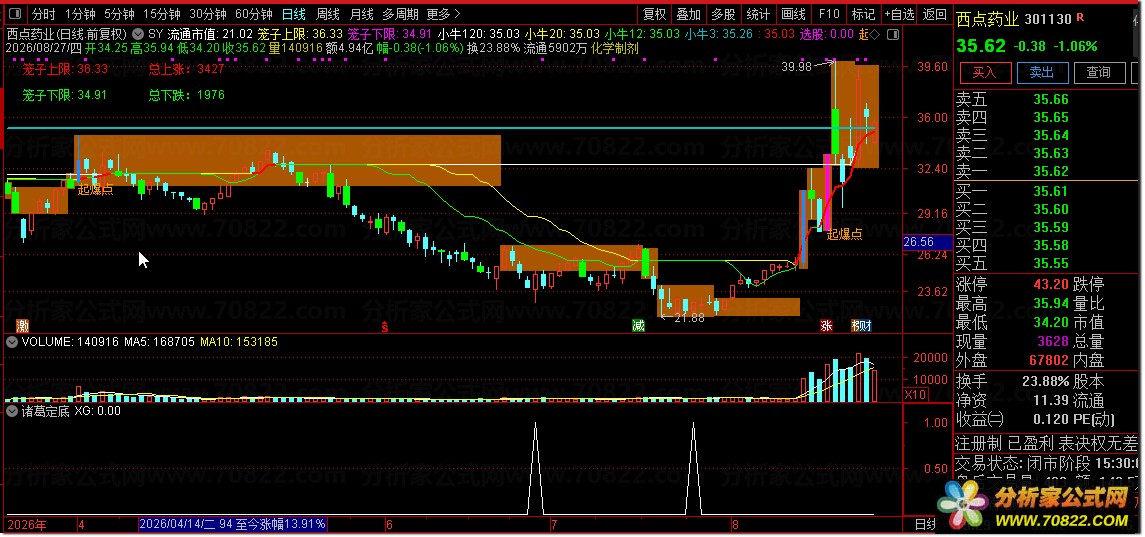Open the 统计 statistics tool

pyautogui.click(x=759, y=14)
